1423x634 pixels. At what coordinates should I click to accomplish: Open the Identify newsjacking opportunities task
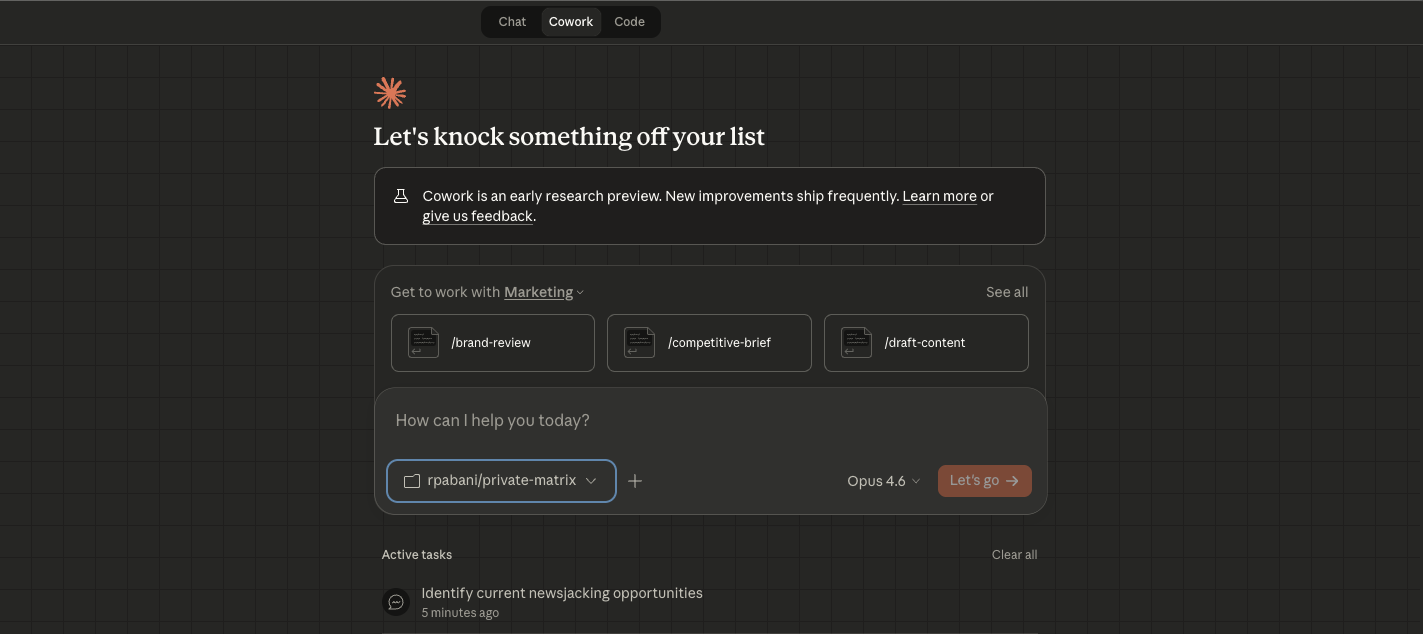561,593
